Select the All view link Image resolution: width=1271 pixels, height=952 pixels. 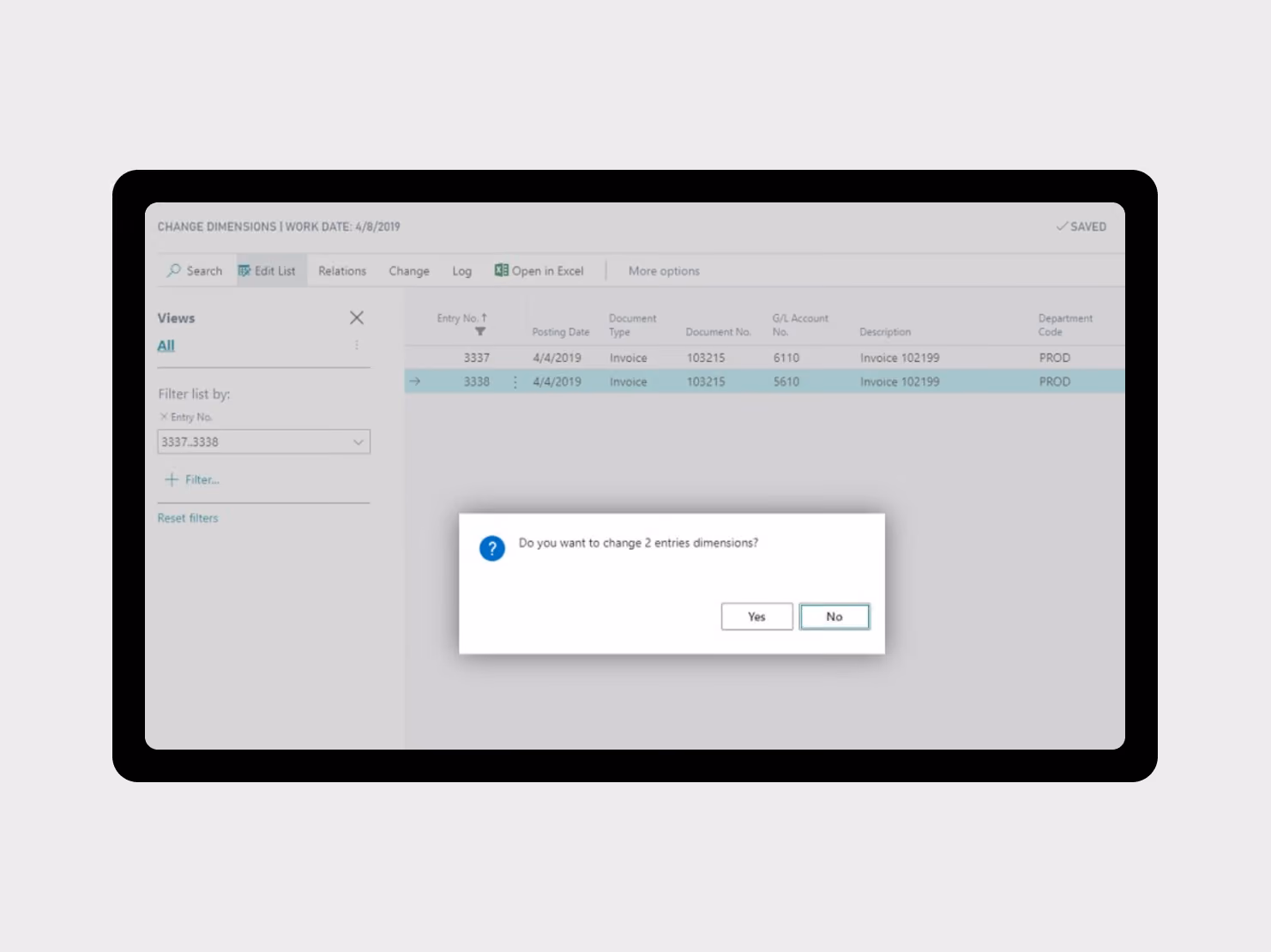[166, 346]
